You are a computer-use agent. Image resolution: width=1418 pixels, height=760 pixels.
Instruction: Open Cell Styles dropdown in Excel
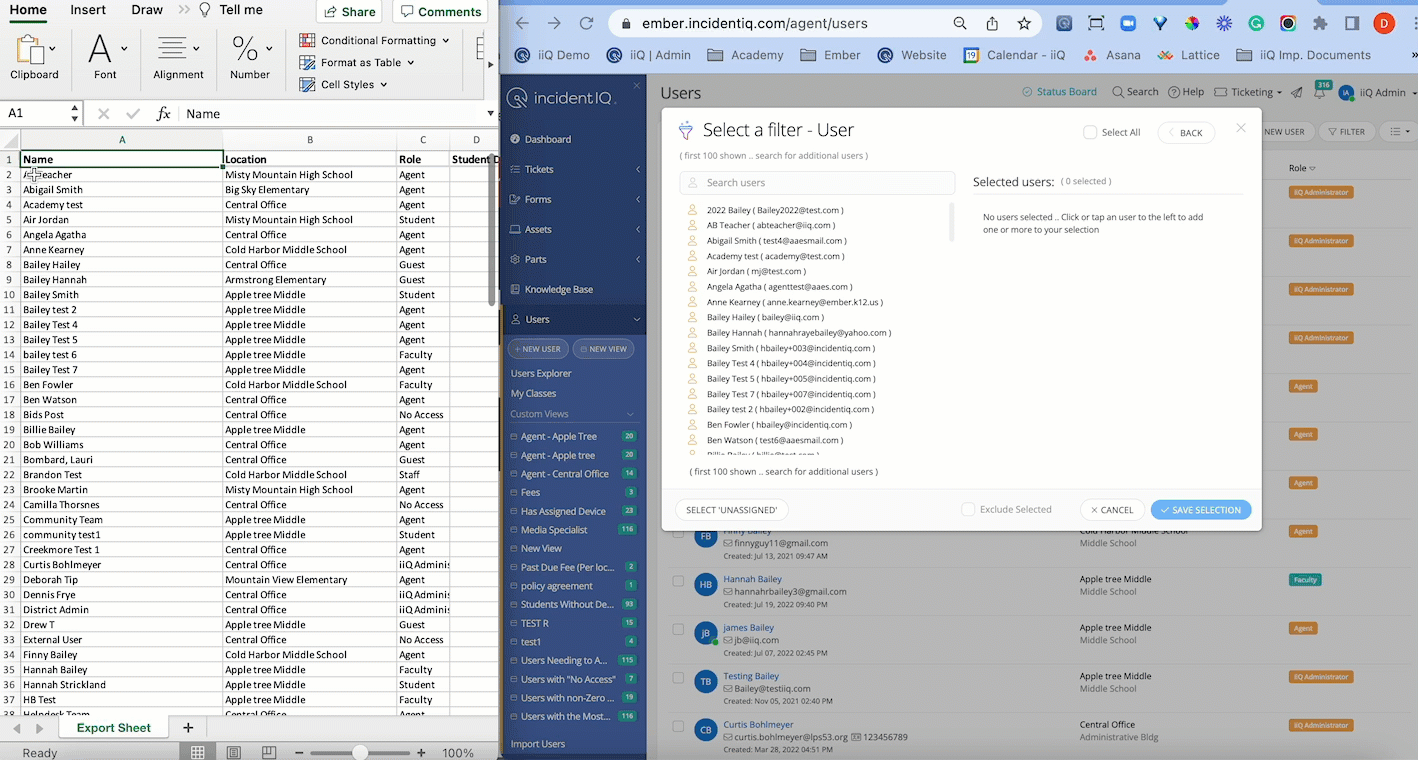click(x=344, y=84)
